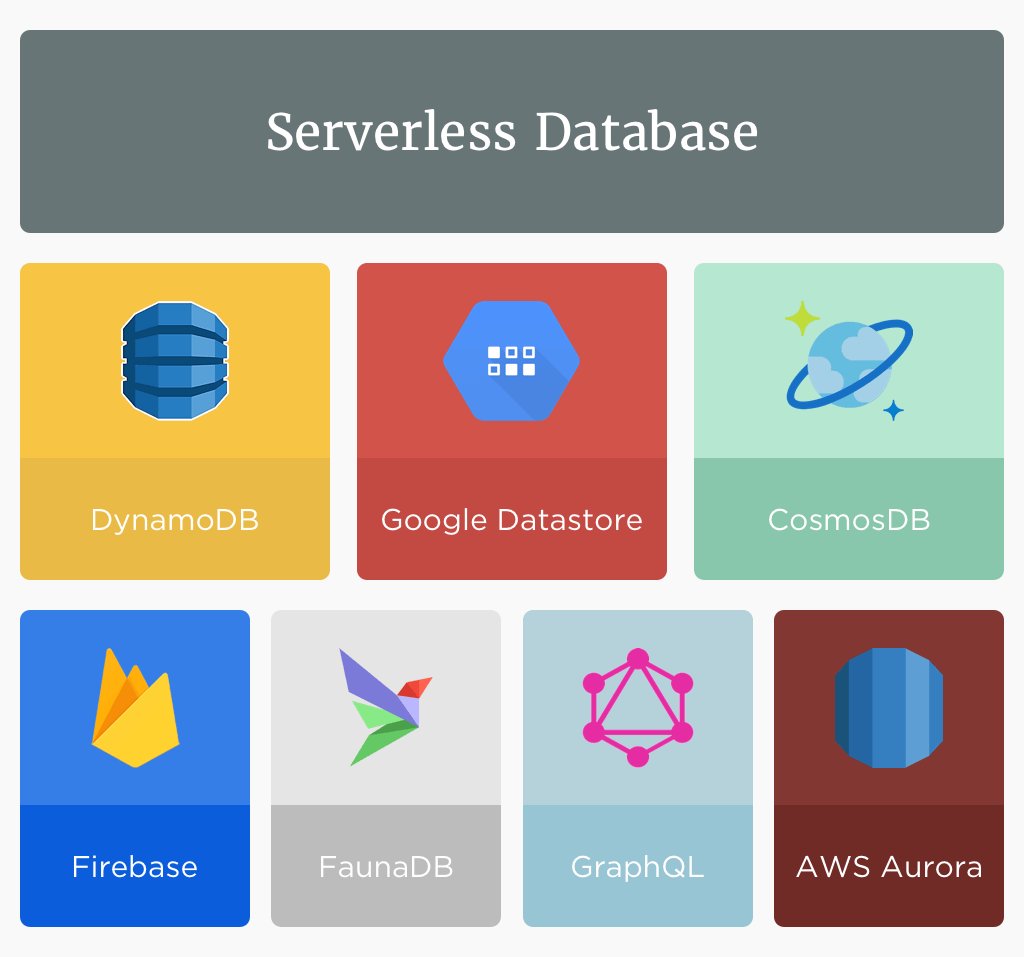The height and width of the screenshot is (957, 1024).
Task: Select the DynamoDB label
Action: tap(175, 520)
